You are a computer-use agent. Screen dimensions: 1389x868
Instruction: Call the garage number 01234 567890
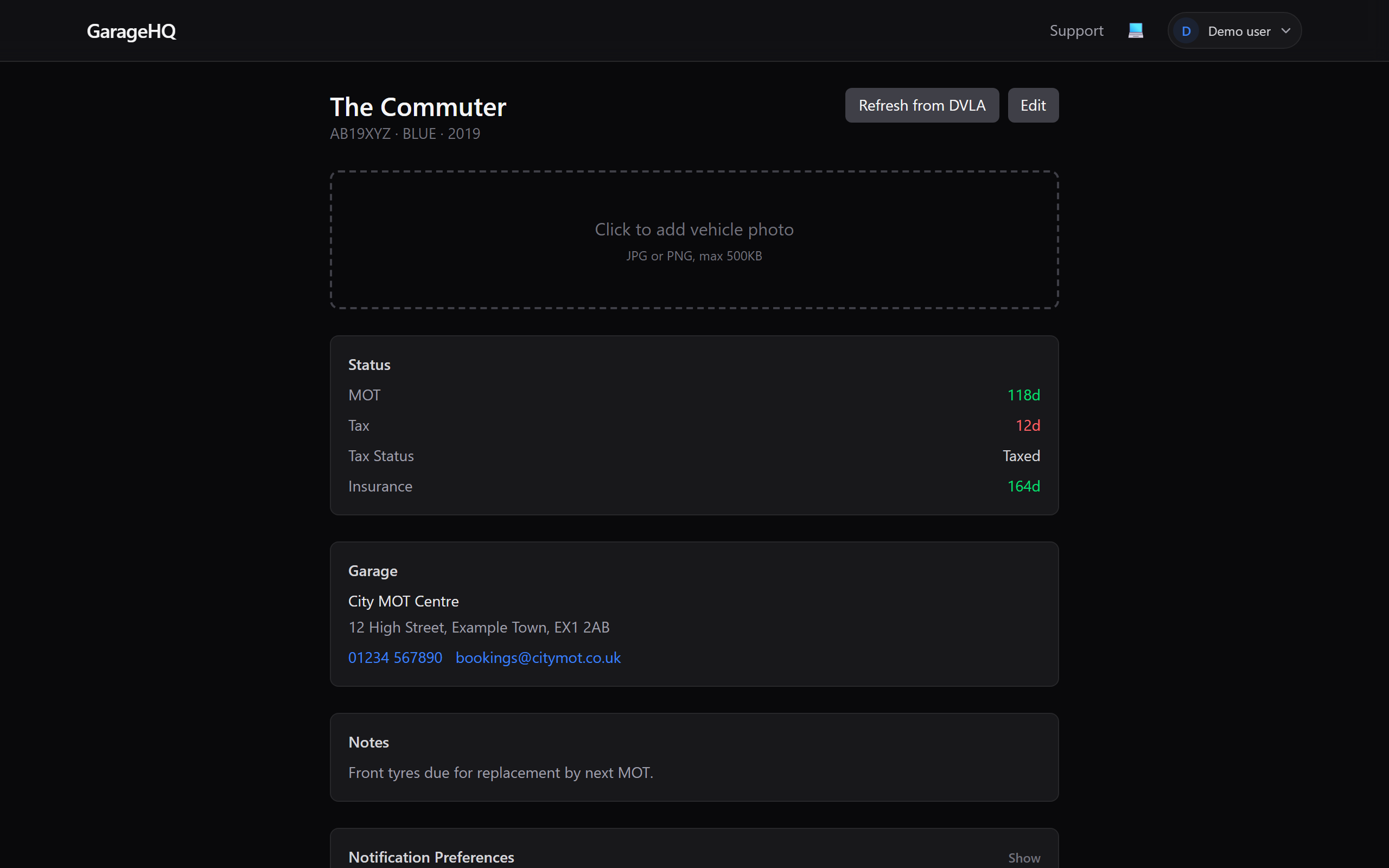tap(395, 658)
